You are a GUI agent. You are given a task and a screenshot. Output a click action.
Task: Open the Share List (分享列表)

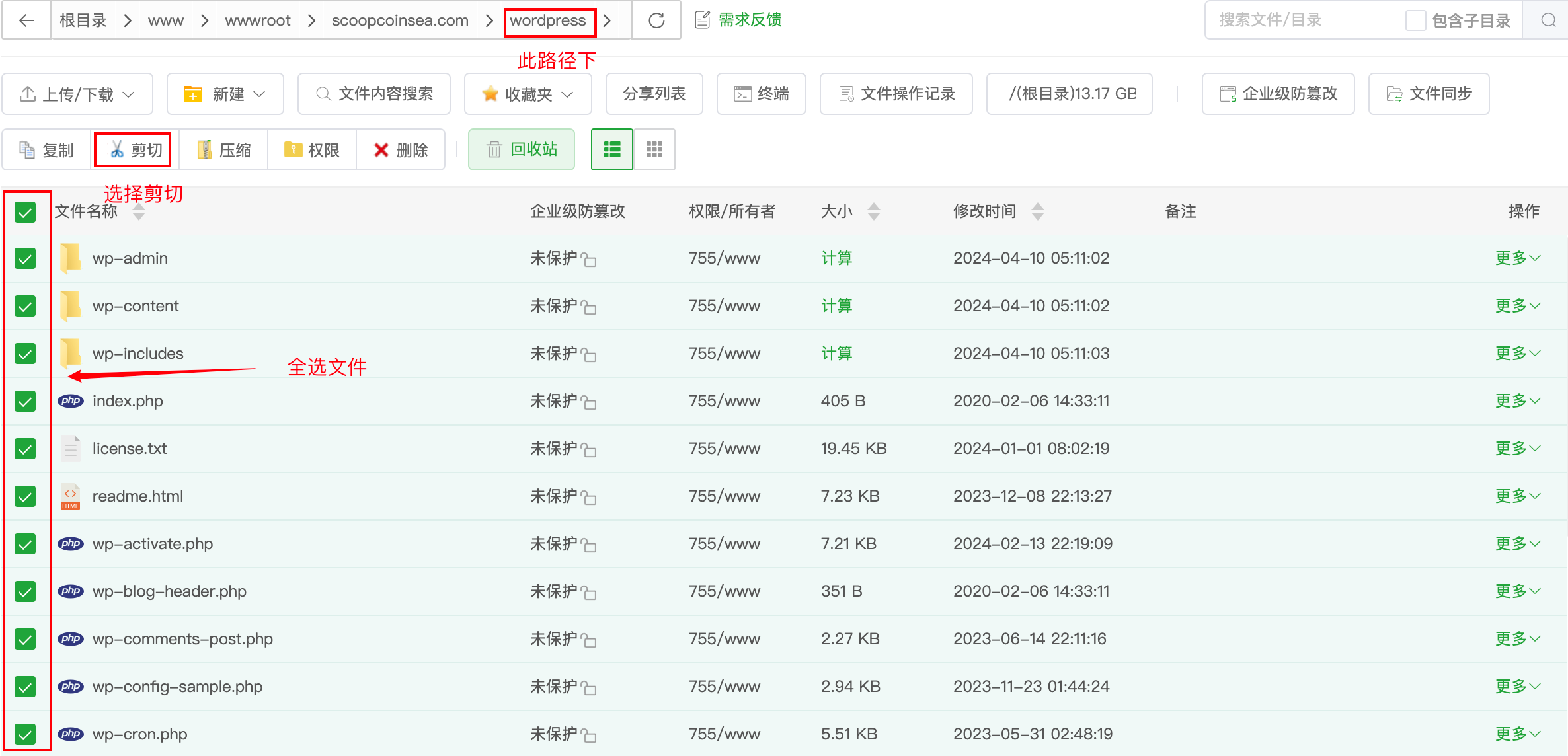[654, 94]
